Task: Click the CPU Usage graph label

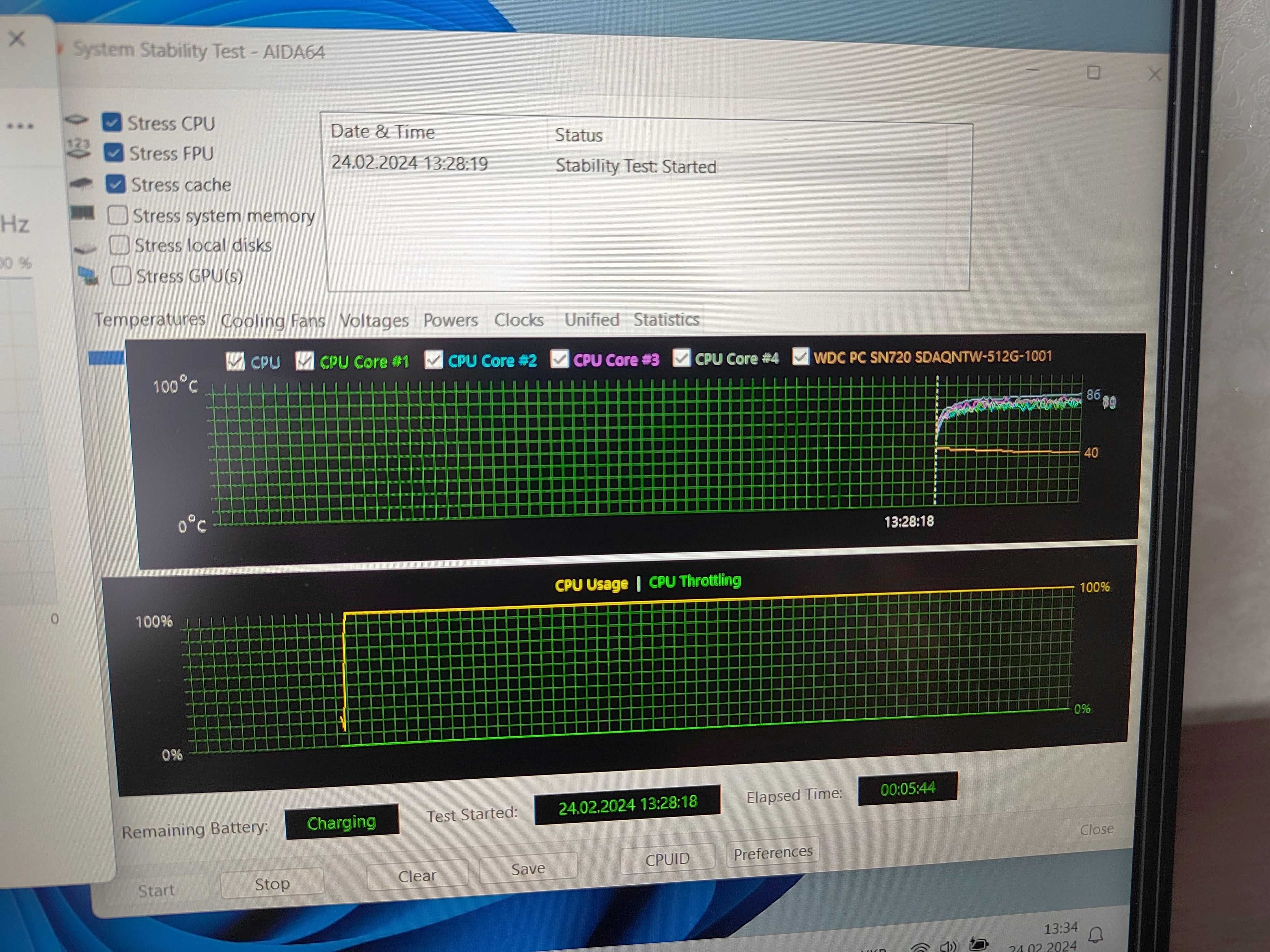Action: click(591, 584)
